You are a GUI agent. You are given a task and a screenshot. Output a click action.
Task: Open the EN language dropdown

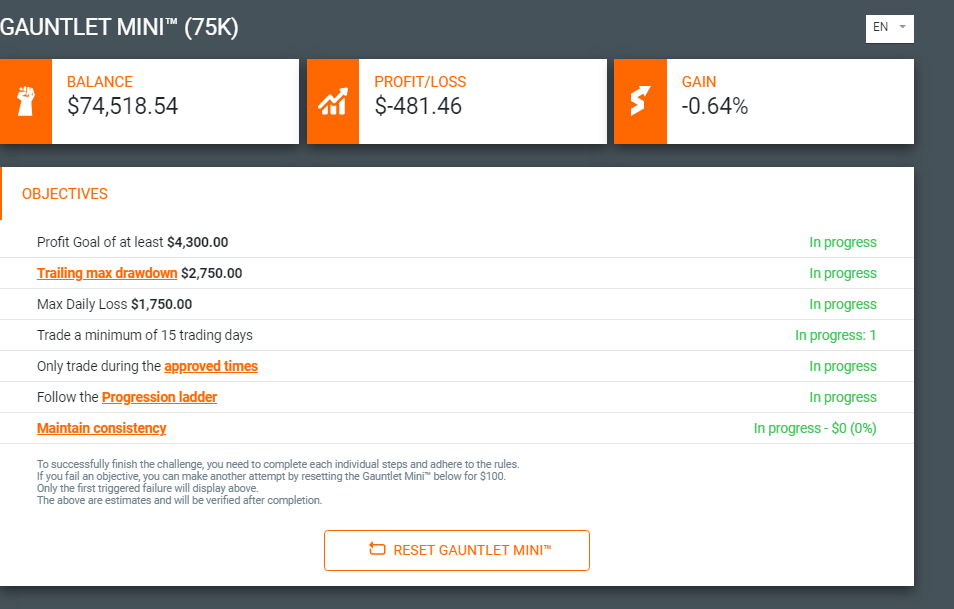(890, 28)
